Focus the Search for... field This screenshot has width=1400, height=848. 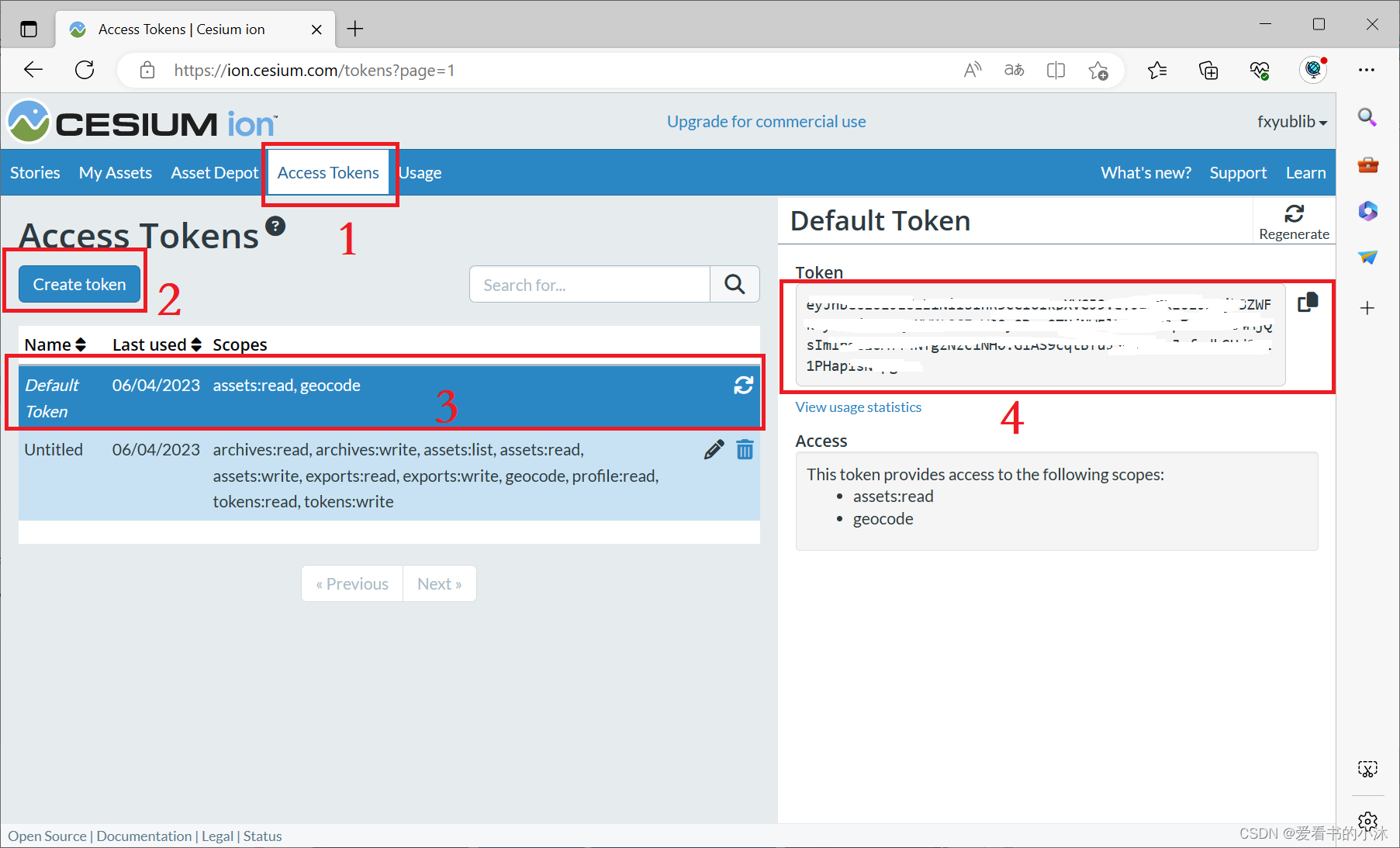589,284
